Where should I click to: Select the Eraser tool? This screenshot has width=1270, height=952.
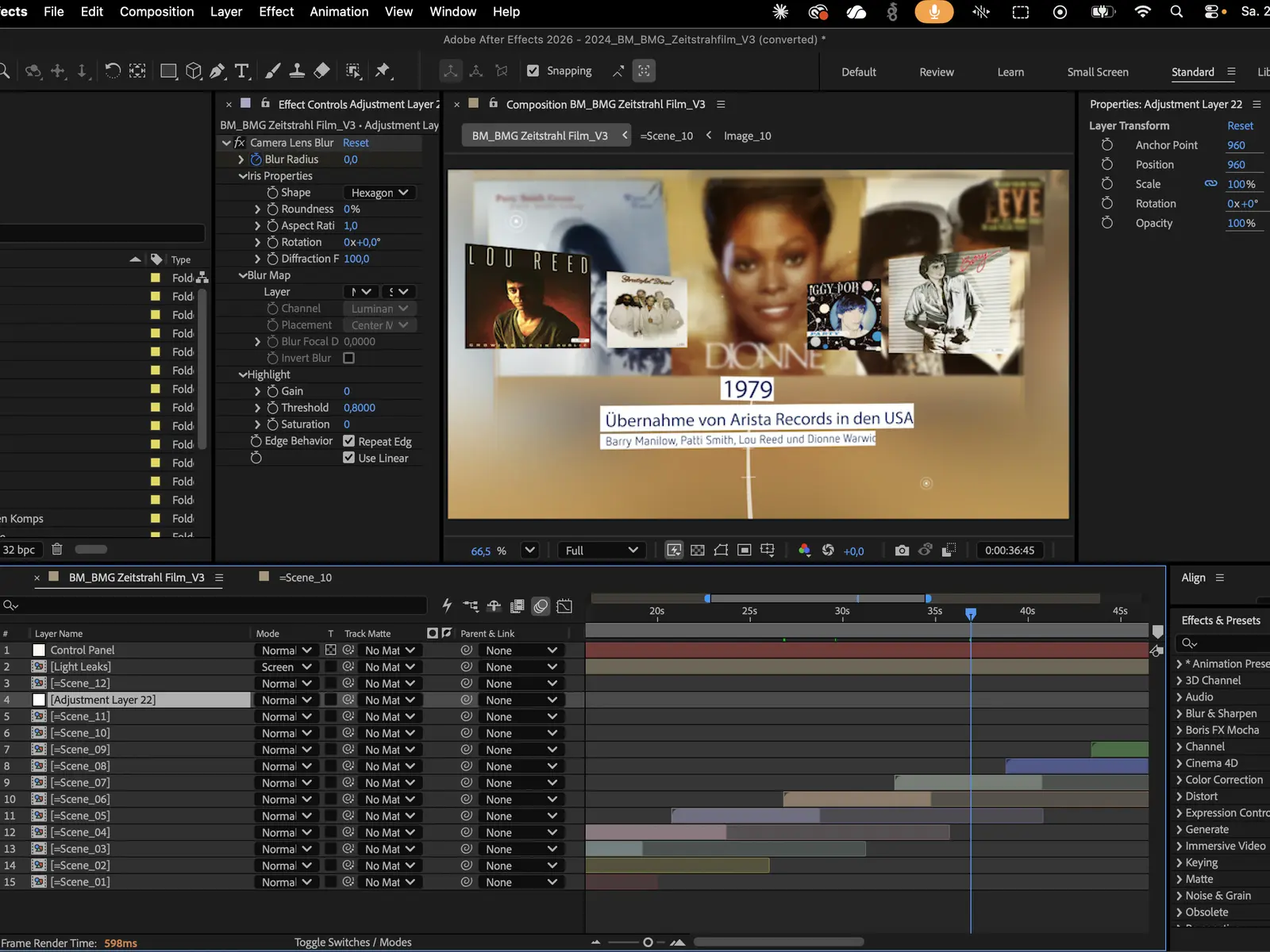tap(321, 71)
